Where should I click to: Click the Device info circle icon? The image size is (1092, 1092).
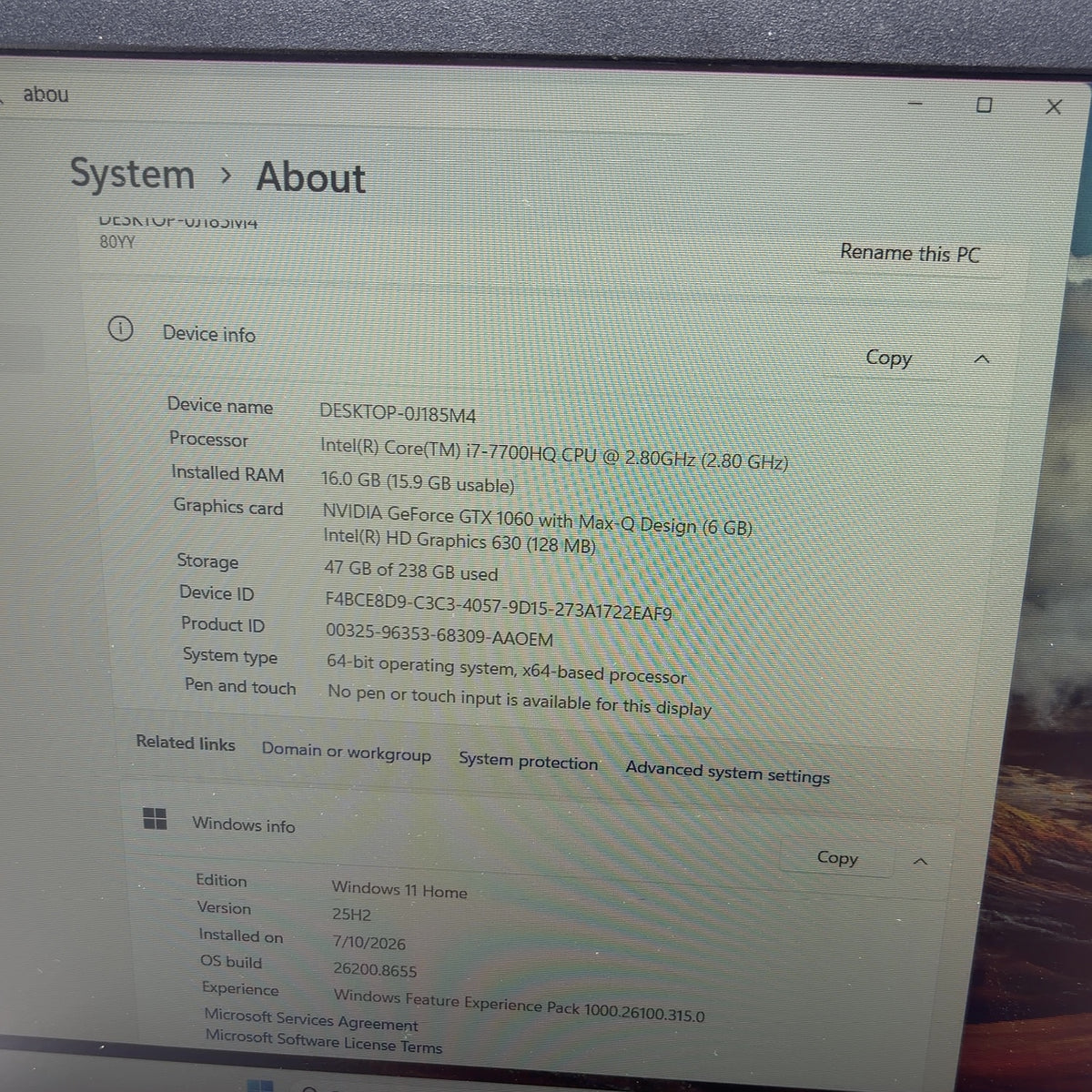(x=120, y=329)
